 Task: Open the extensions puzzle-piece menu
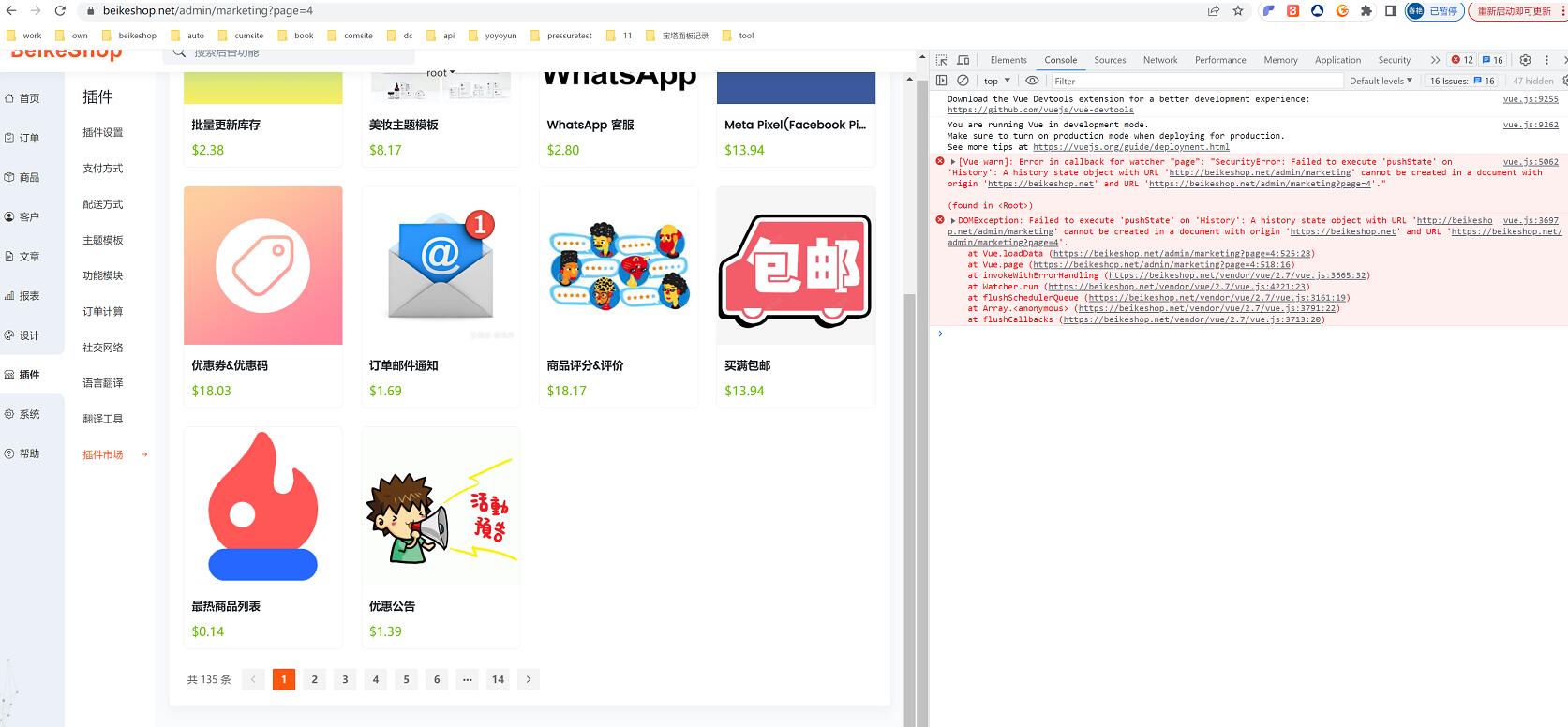coord(1366,11)
